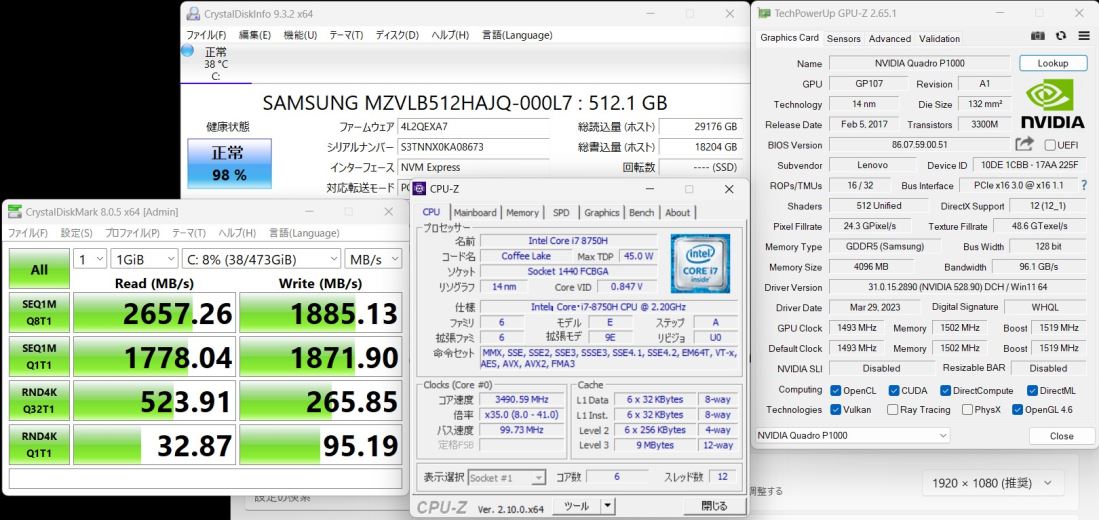Open the drive C: 8% dropdown

tap(261, 259)
